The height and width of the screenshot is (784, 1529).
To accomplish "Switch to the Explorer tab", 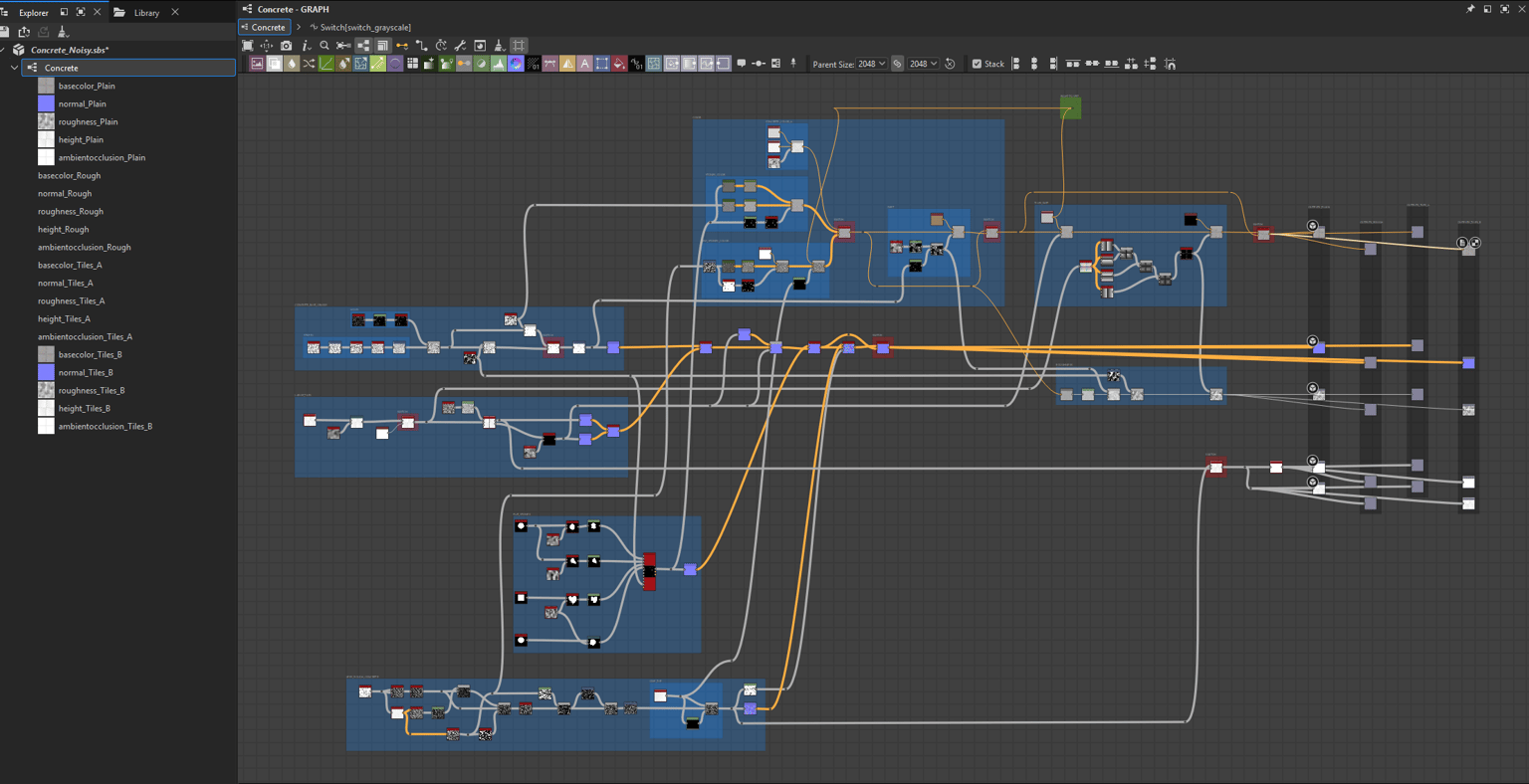I will [33, 13].
